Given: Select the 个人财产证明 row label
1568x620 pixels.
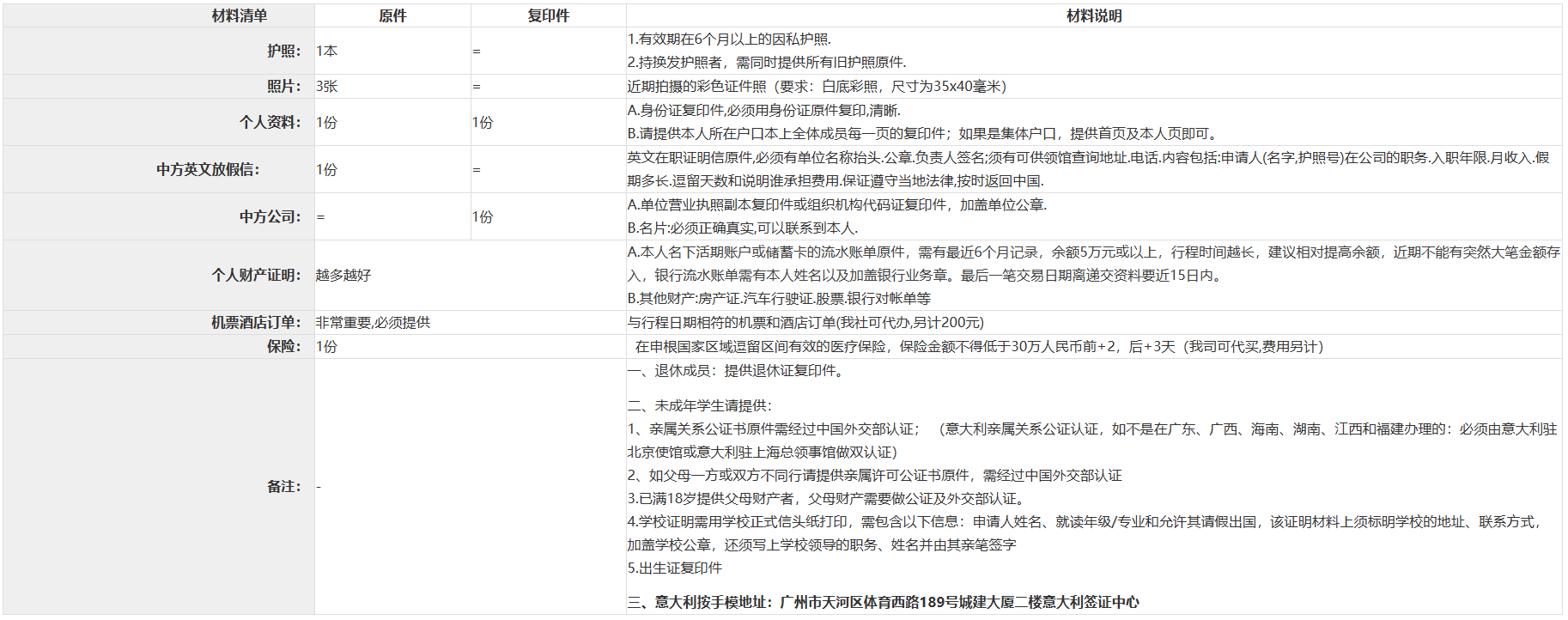Looking at the screenshot, I should (x=256, y=275).
